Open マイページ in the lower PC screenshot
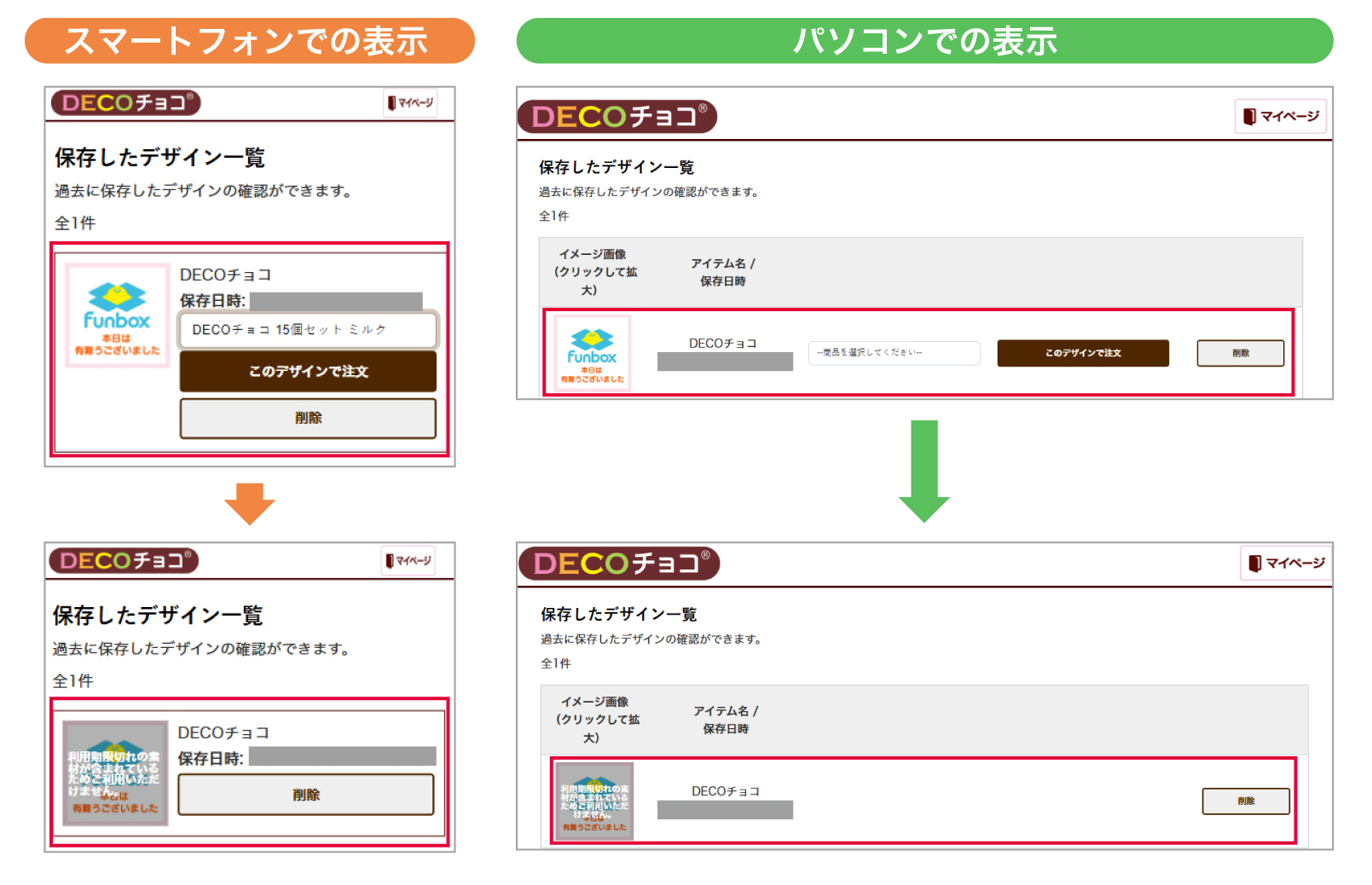1372x885 pixels. coord(1286,563)
